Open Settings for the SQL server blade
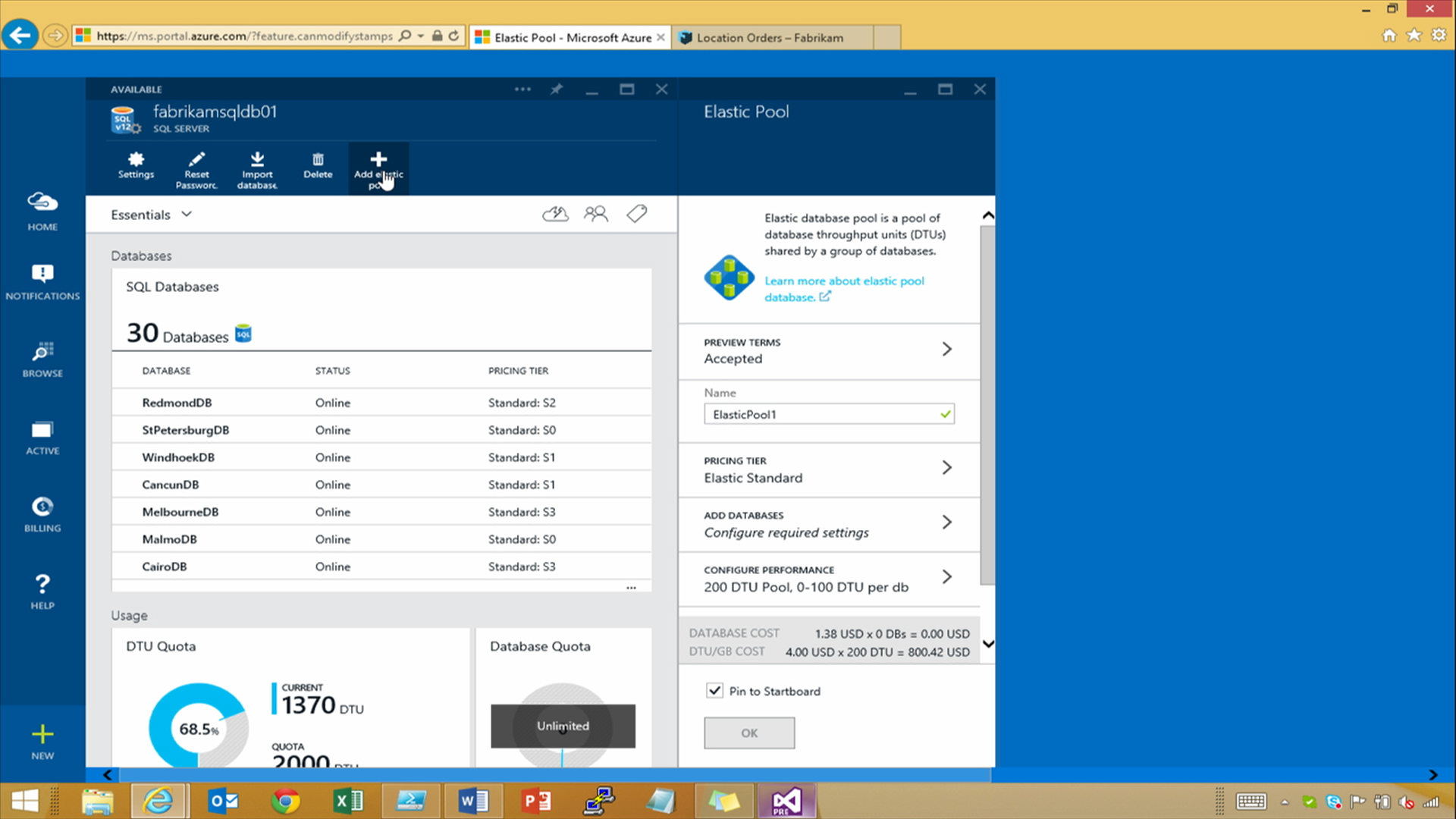Screen dimensions: 1456x819 136,165
